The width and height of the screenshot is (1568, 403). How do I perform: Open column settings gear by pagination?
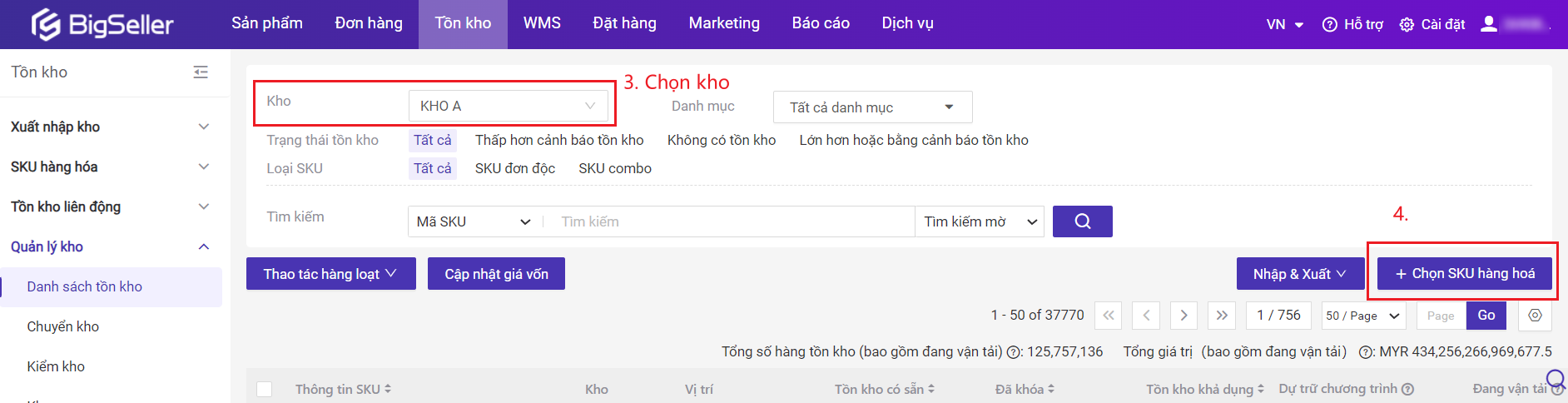point(1535,316)
